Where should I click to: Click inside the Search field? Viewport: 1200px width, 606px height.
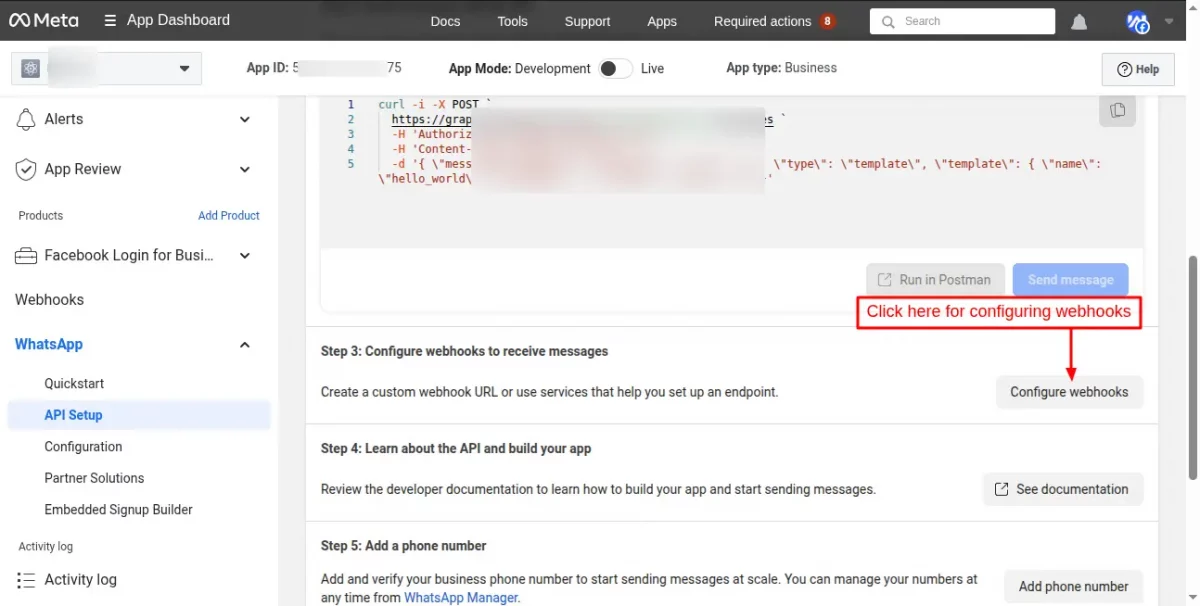(960, 21)
